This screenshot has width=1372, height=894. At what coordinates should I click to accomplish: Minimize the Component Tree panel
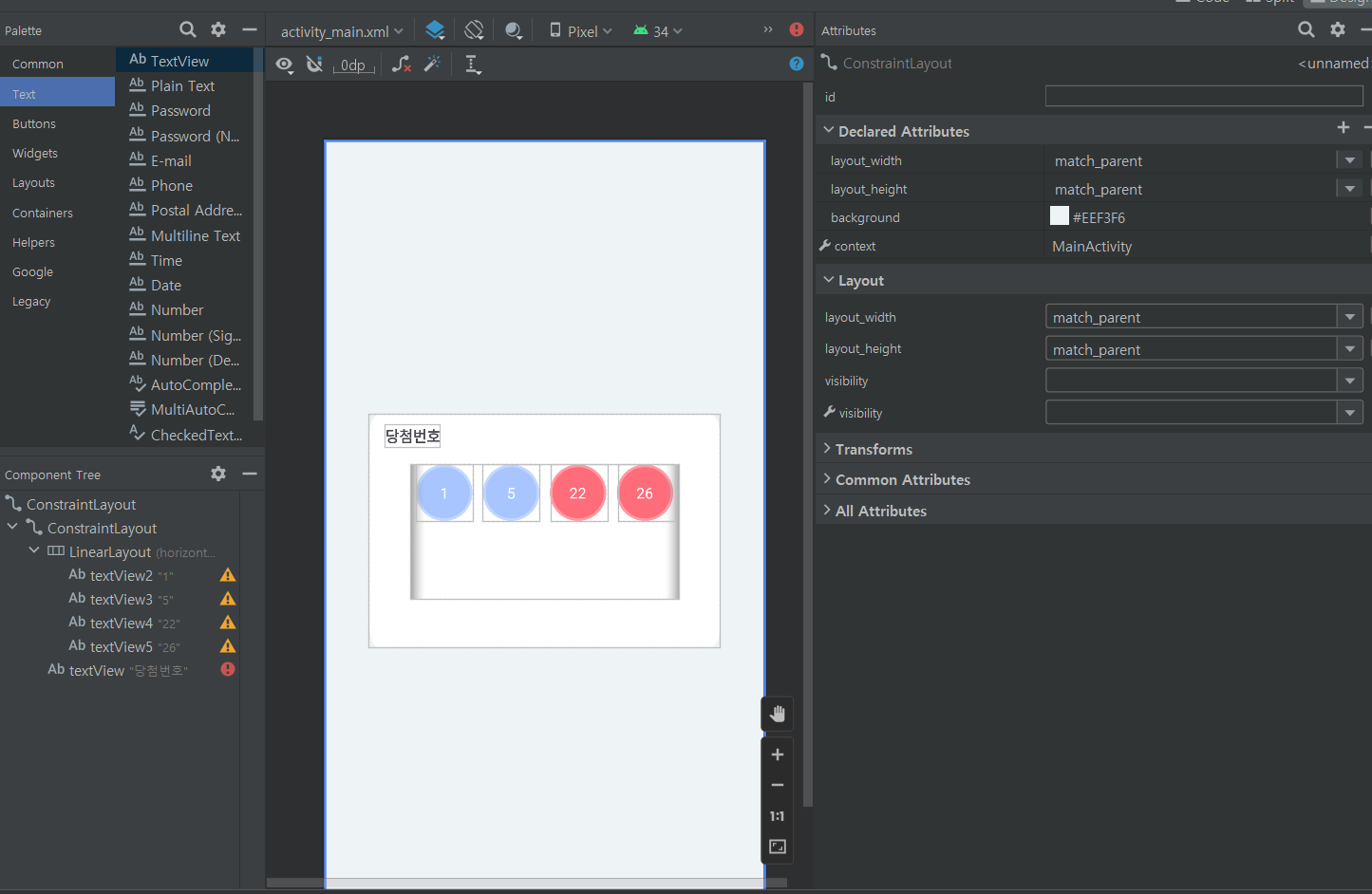(249, 474)
